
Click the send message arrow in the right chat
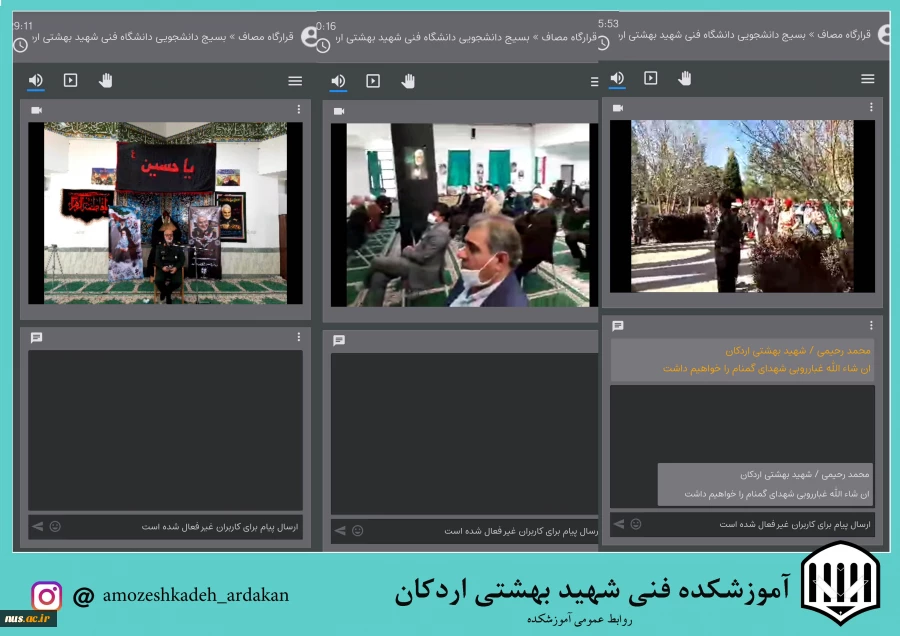pos(619,524)
